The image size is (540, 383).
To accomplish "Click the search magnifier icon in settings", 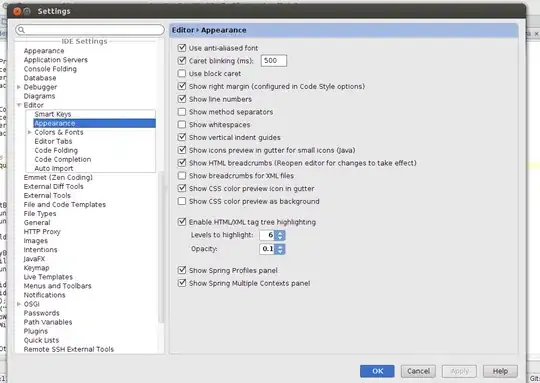I will coord(21,30).
